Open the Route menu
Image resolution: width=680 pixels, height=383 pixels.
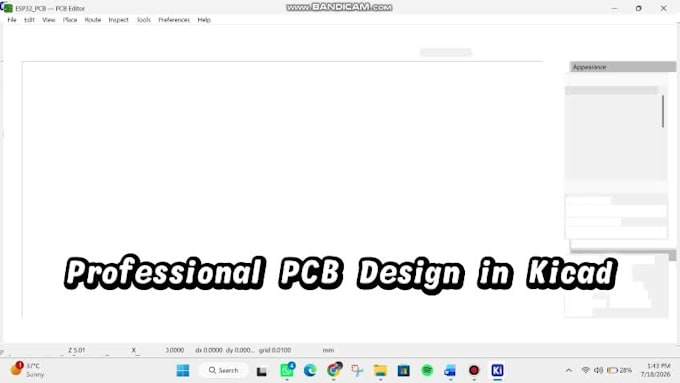click(92, 20)
